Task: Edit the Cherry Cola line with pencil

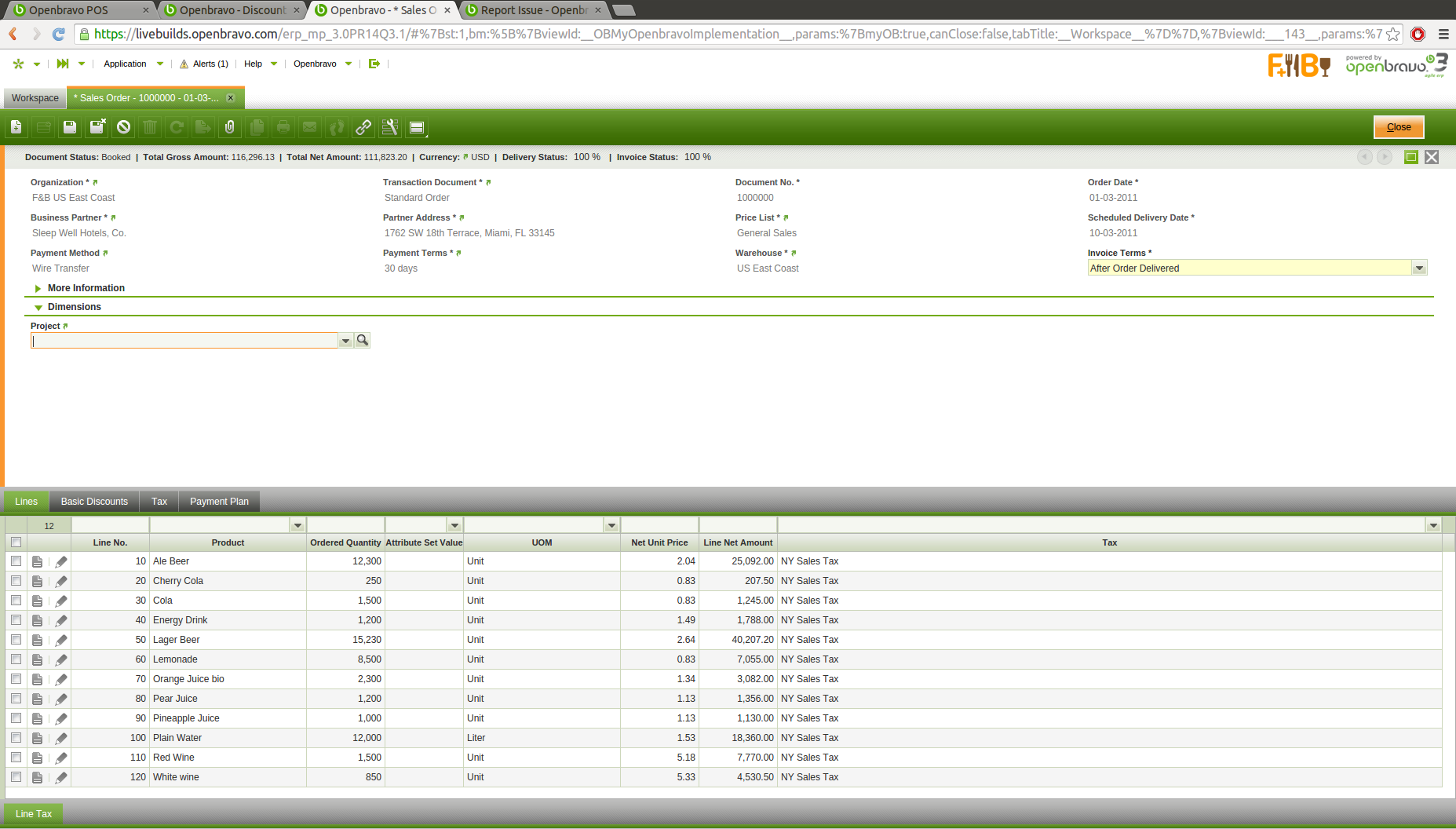Action: pyautogui.click(x=61, y=581)
